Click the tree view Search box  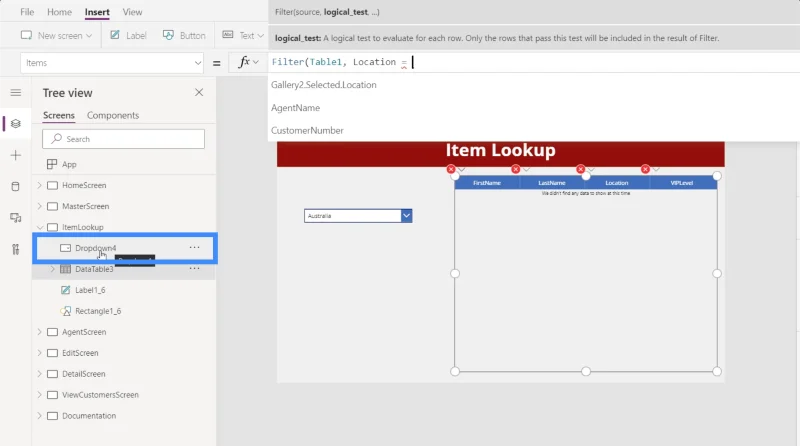pos(123,139)
